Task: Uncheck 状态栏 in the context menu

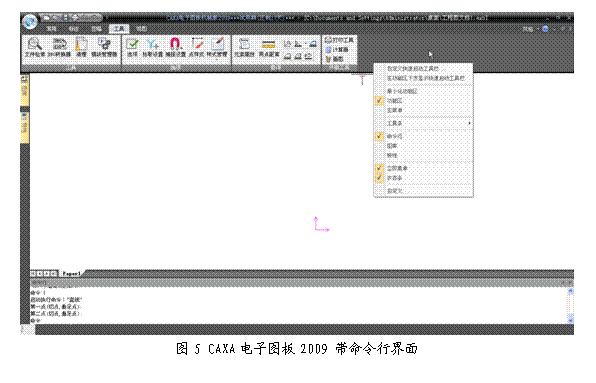Action: point(423,178)
